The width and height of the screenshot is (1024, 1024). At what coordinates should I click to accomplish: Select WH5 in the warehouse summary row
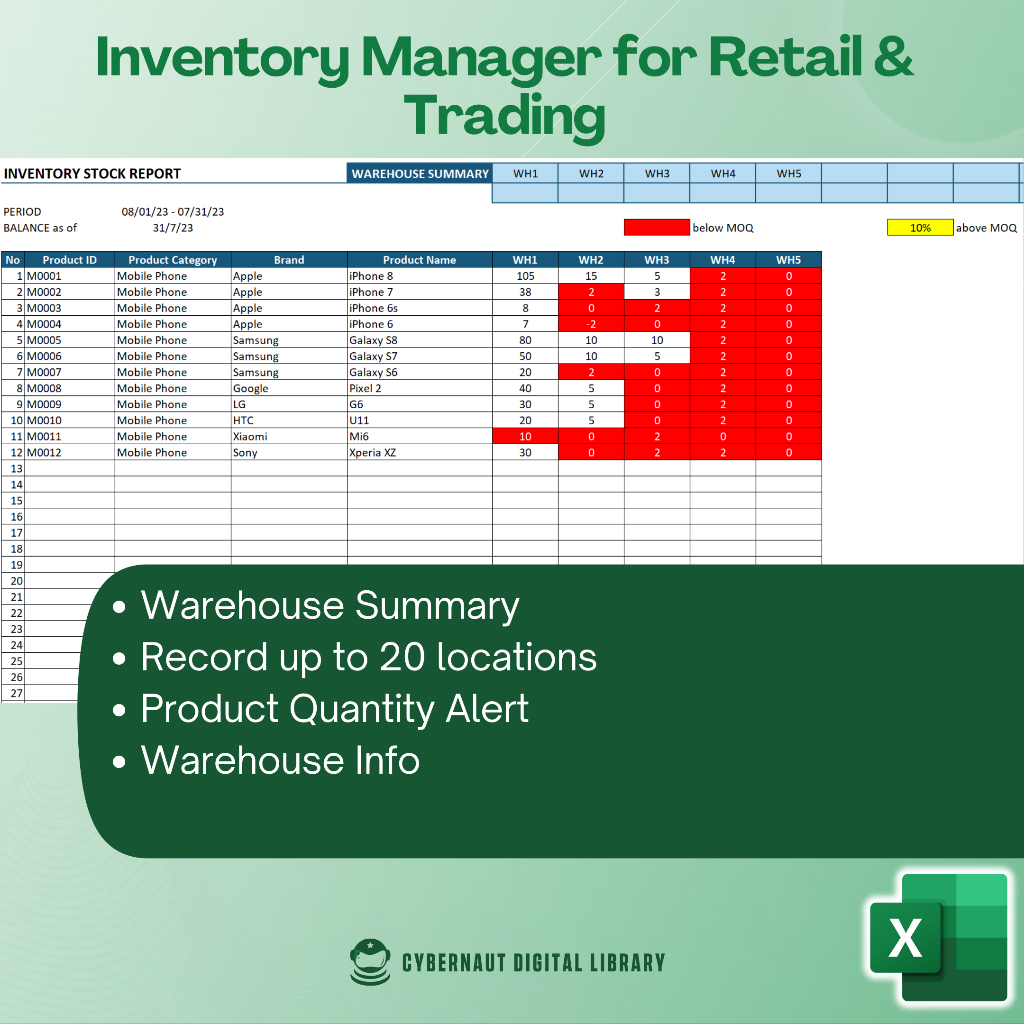click(789, 174)
